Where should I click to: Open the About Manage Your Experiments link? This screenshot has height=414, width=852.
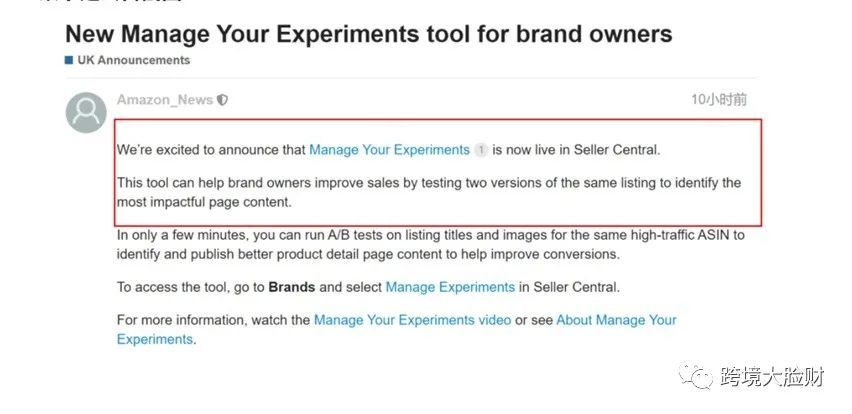[x=615, y=320]
